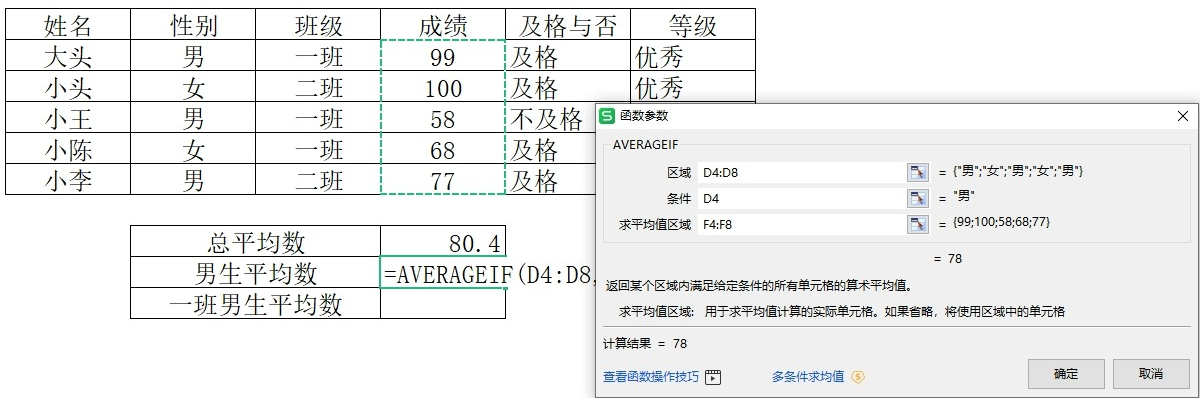The image size is (1200, 398).
Task: Click the WPS logo icon in dialog title
Action: (607, 115)
